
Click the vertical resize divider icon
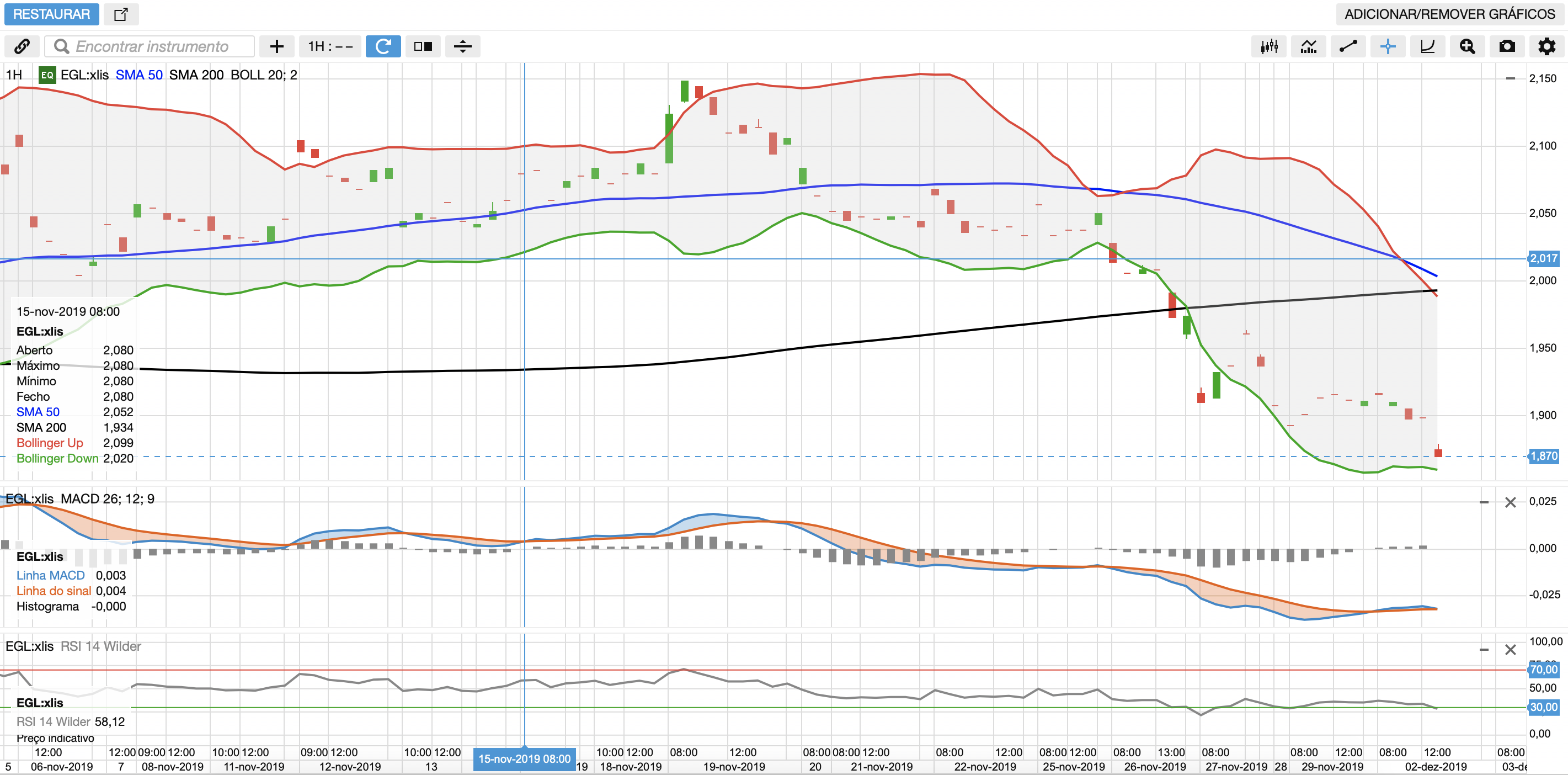click(462, 46)
